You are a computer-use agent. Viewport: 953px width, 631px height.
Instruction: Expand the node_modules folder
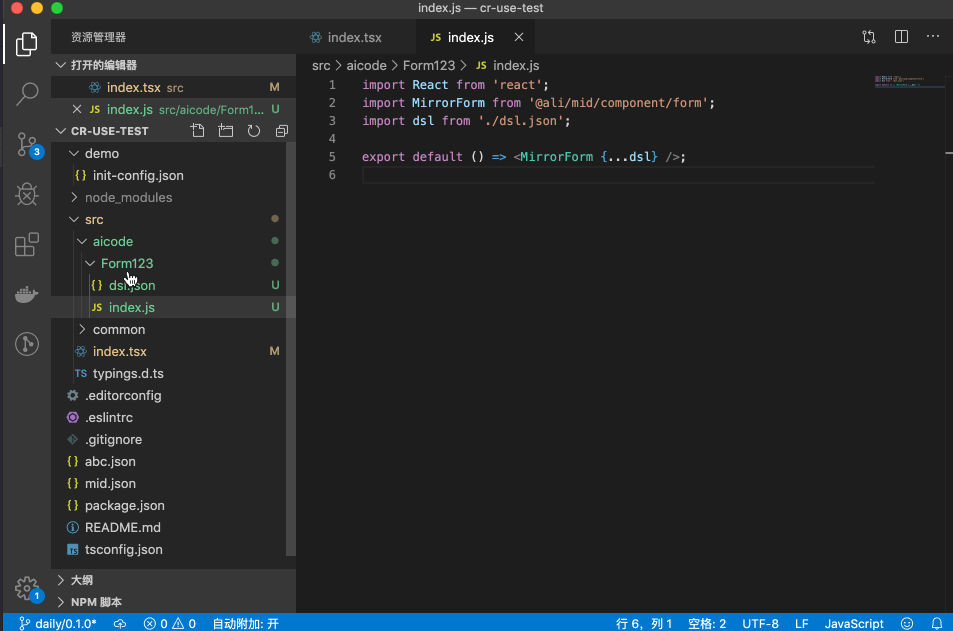pyautogui.click(x=128, y=197)
